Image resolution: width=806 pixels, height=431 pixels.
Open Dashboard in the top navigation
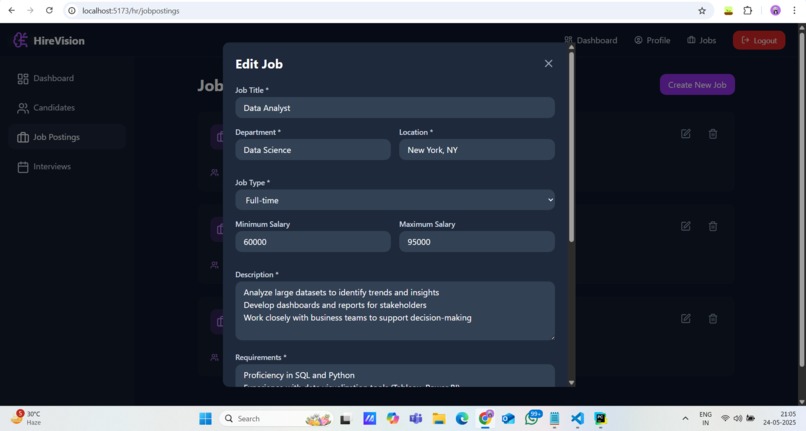[x=591, y=40]
